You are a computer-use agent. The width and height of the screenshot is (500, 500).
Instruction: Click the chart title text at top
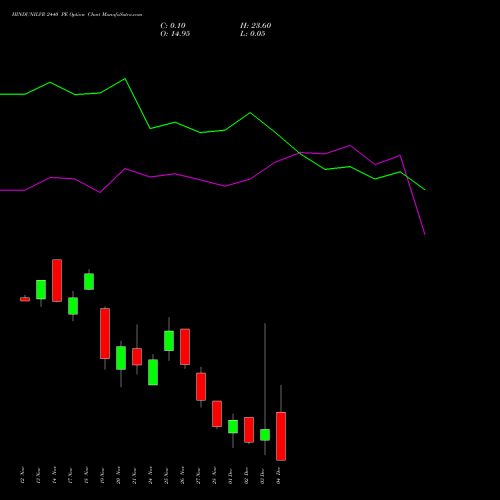[x=77, y=15]
